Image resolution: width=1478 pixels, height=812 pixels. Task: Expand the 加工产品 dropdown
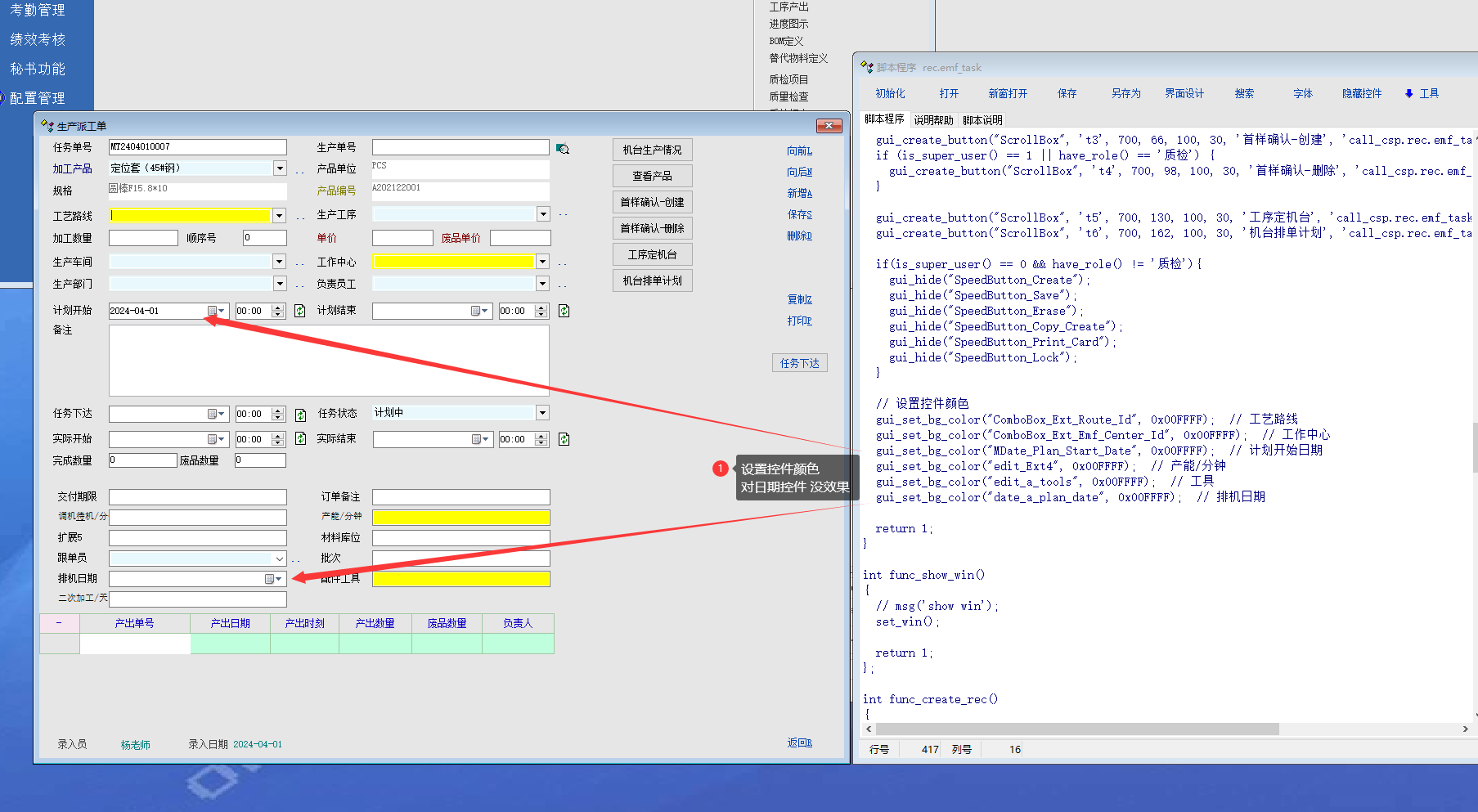(x=280, y=168)
